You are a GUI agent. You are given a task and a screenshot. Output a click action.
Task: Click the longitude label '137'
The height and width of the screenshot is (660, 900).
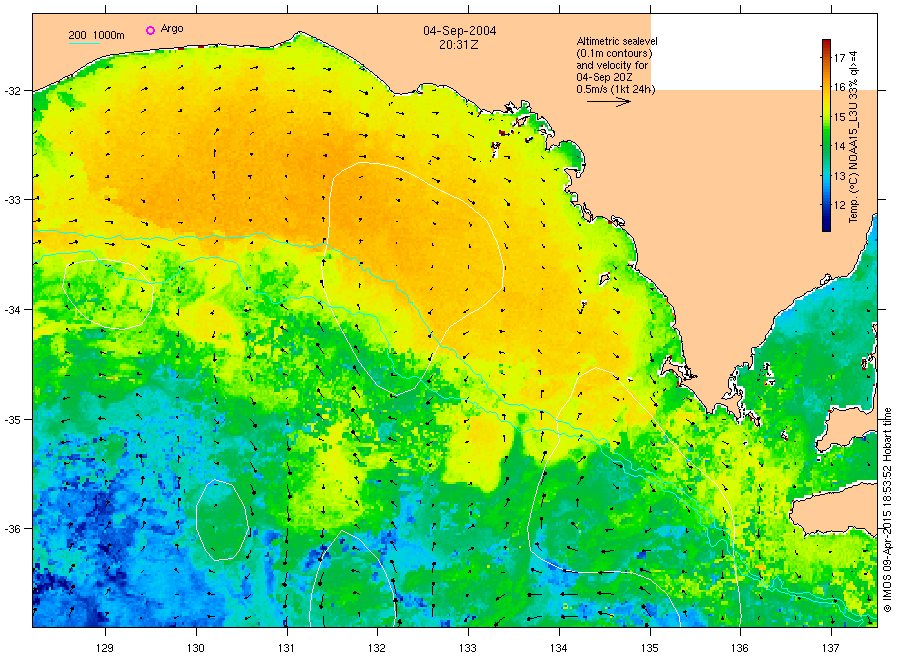pyautogui.click(x=831, y=648)
